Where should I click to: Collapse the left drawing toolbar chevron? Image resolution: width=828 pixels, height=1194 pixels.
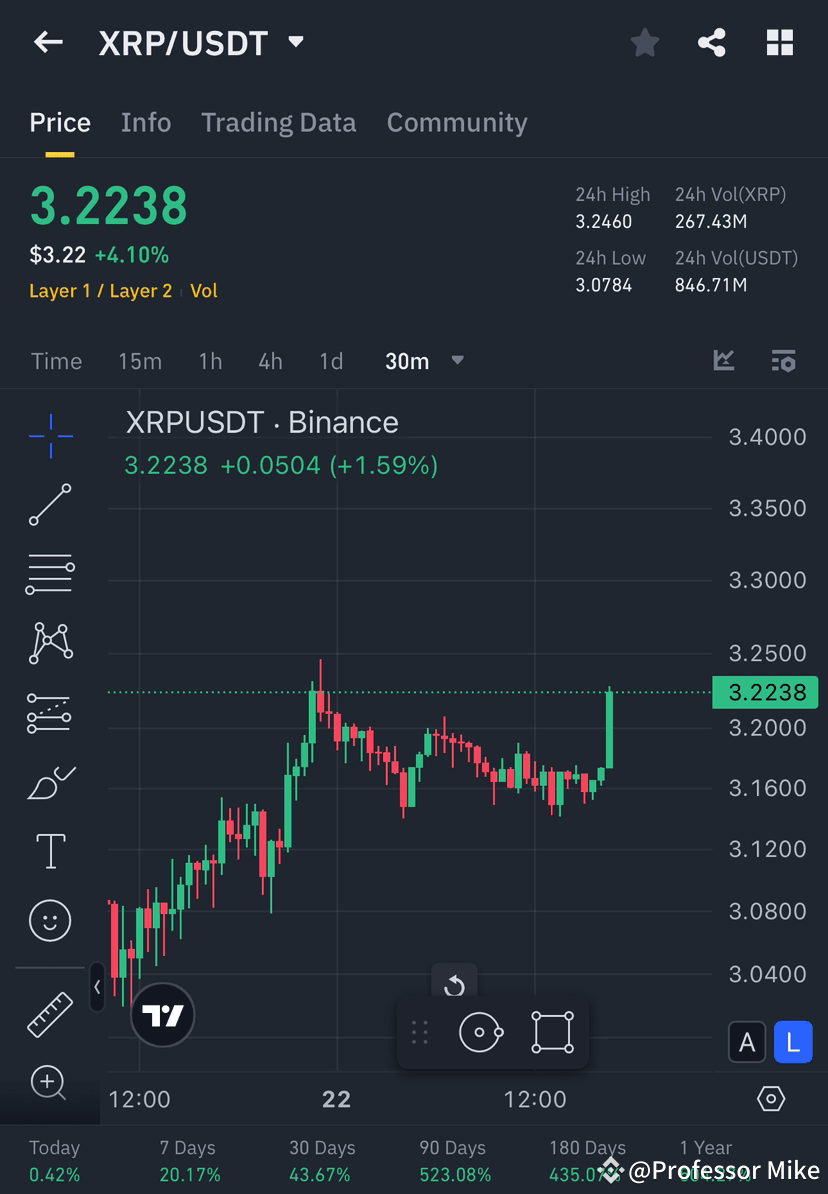[x=97, y=988]
